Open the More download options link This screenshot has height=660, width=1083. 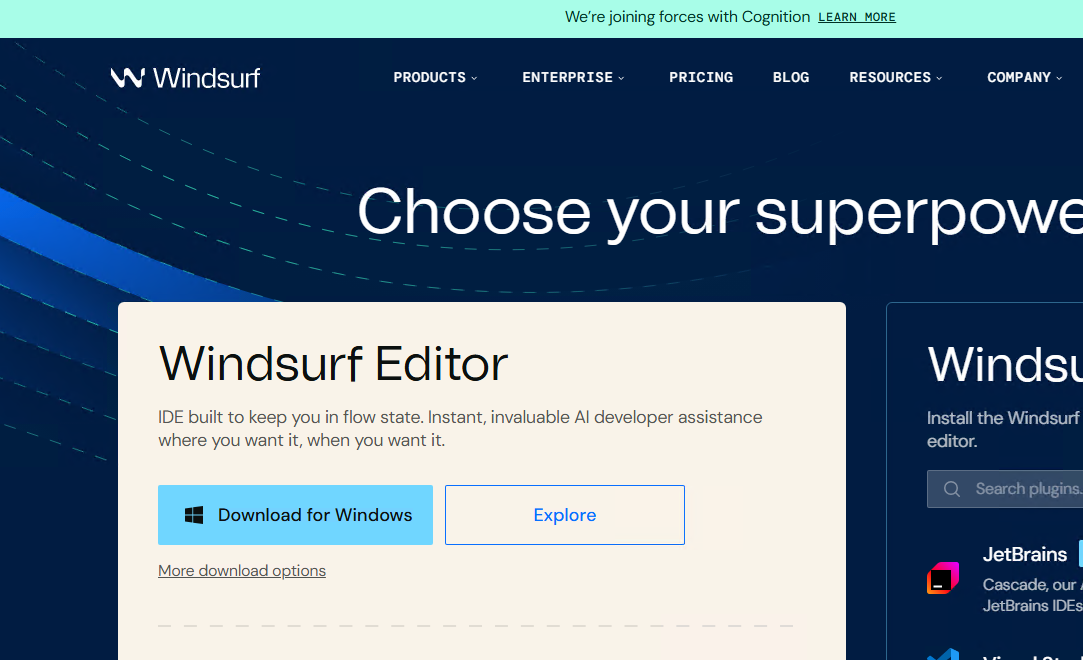point(242,571)
